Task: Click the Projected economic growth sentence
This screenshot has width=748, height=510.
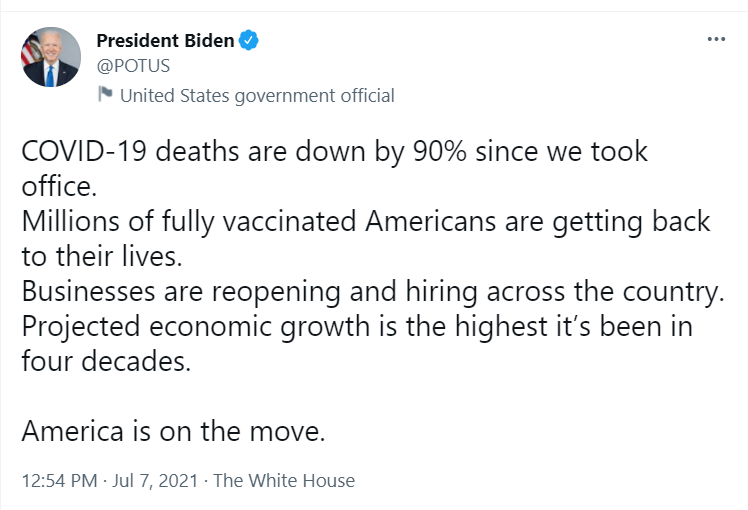Action: (357, 343)
